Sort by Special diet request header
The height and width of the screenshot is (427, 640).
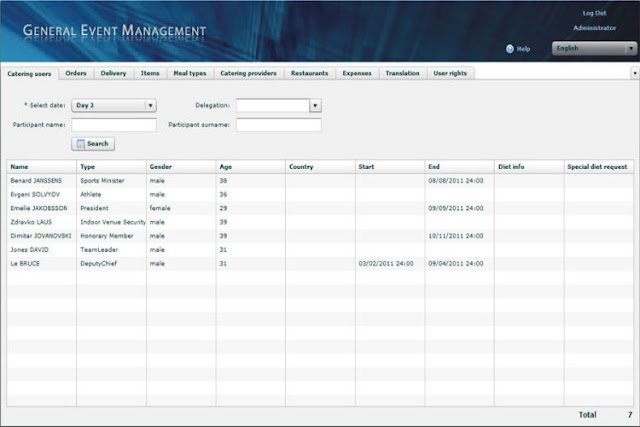tap(599, 167)
